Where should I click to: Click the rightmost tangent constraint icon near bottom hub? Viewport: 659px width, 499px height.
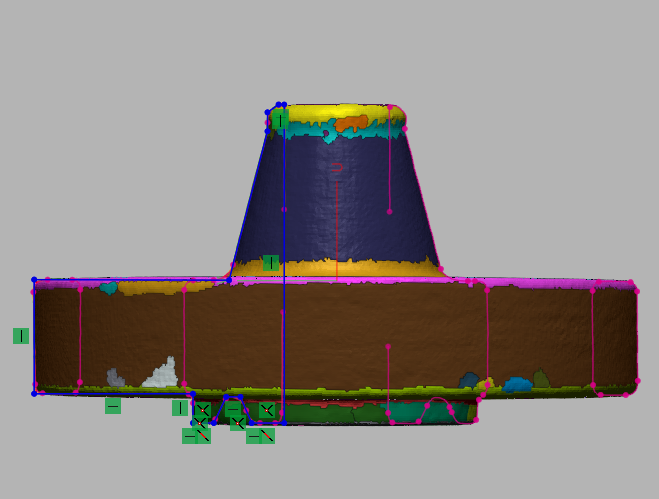(267, 410)
